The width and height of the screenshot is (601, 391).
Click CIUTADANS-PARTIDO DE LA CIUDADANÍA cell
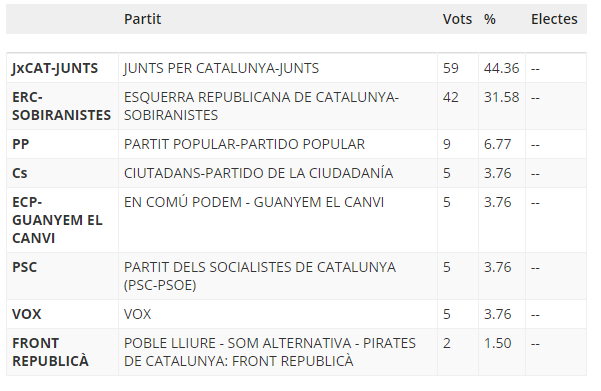coord(278,173)
